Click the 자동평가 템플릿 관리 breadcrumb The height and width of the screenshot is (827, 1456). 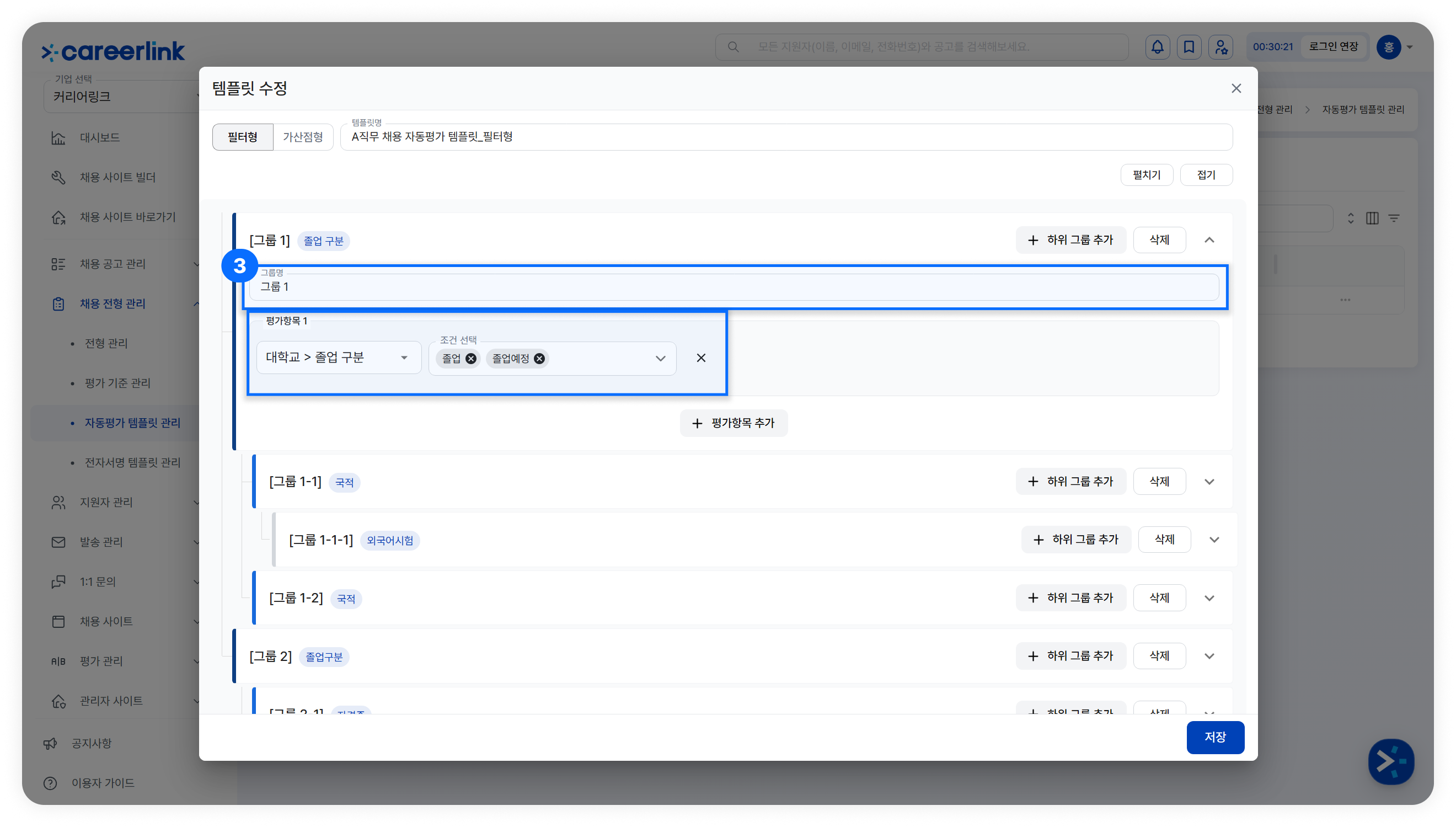[x=1363, y=110]
